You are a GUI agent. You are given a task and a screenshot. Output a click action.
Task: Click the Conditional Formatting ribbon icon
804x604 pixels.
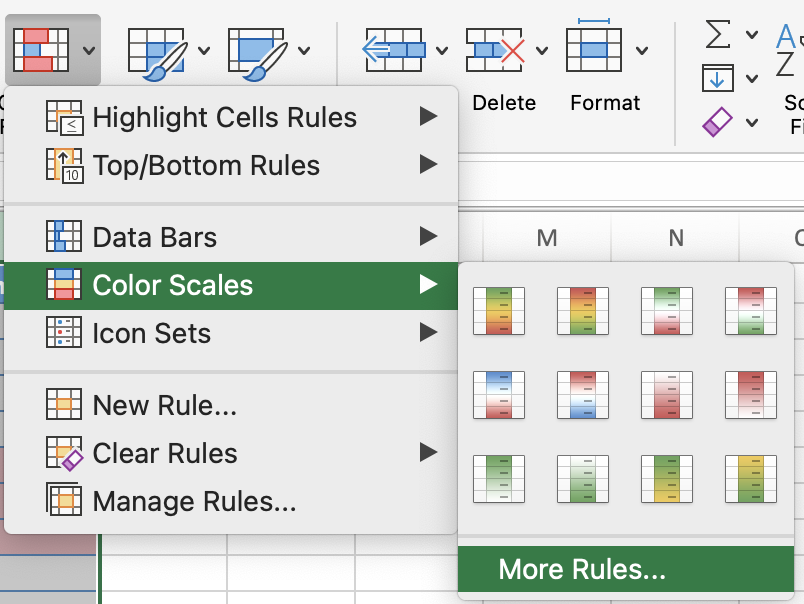point(43,49)
